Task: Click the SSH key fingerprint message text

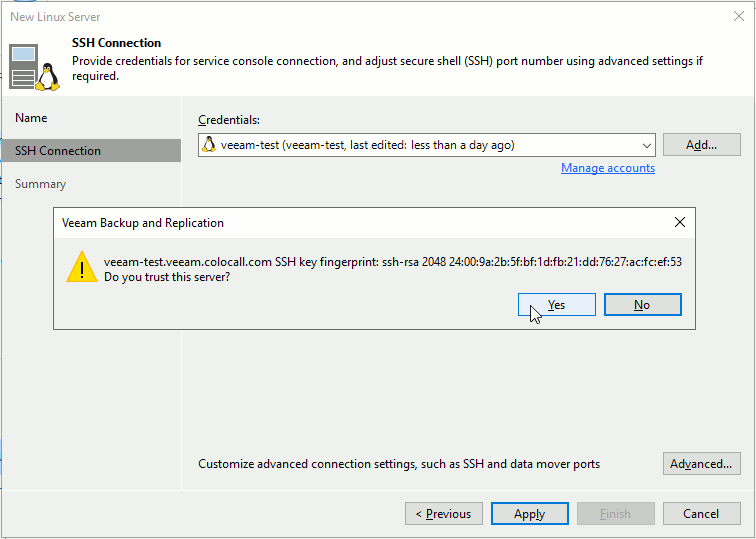Action: click(x=392, y=262)
